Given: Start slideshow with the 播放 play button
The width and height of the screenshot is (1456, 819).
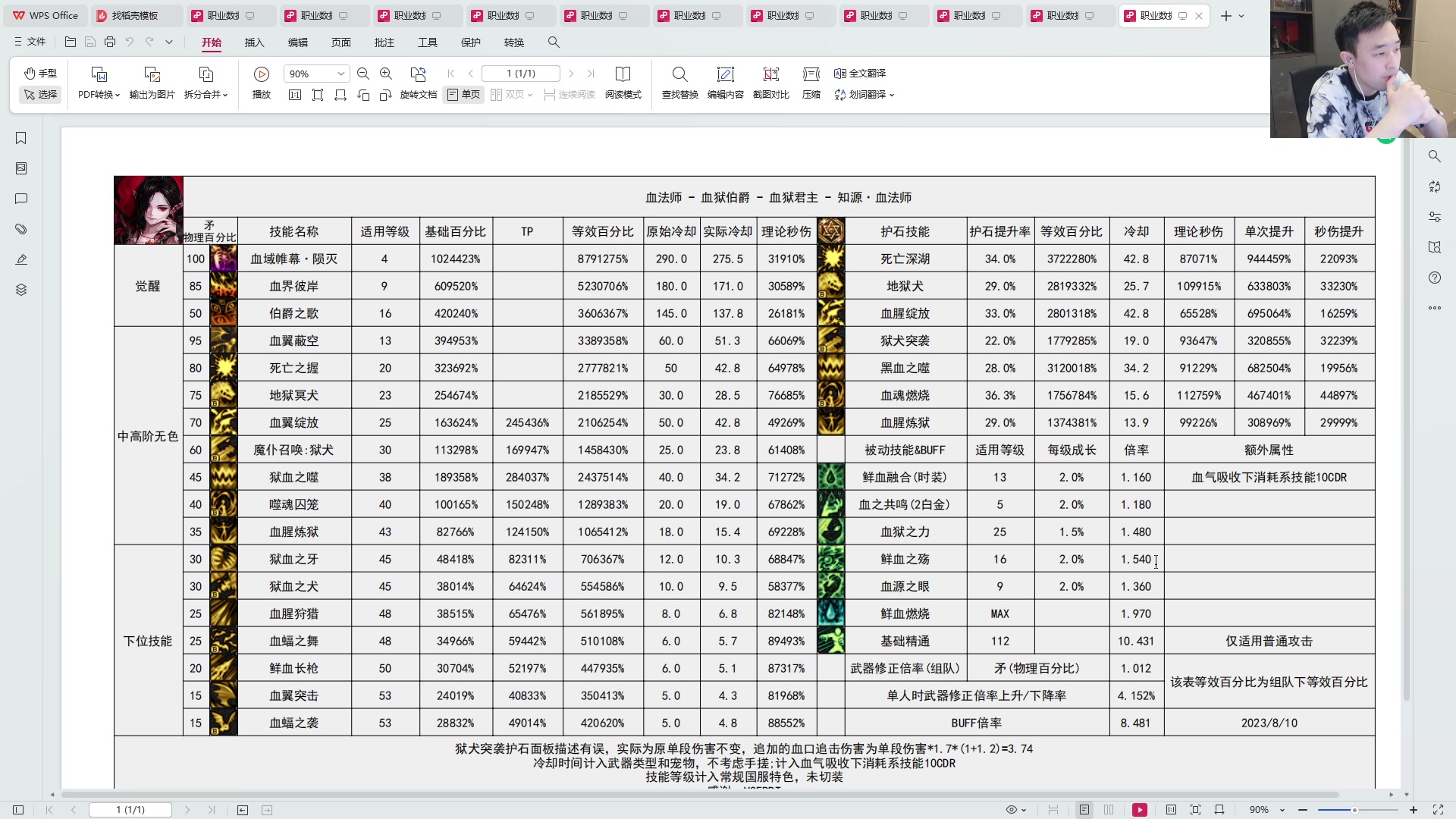Looking at the screenshot, I should pyautogui.click(x=261, y=82).
